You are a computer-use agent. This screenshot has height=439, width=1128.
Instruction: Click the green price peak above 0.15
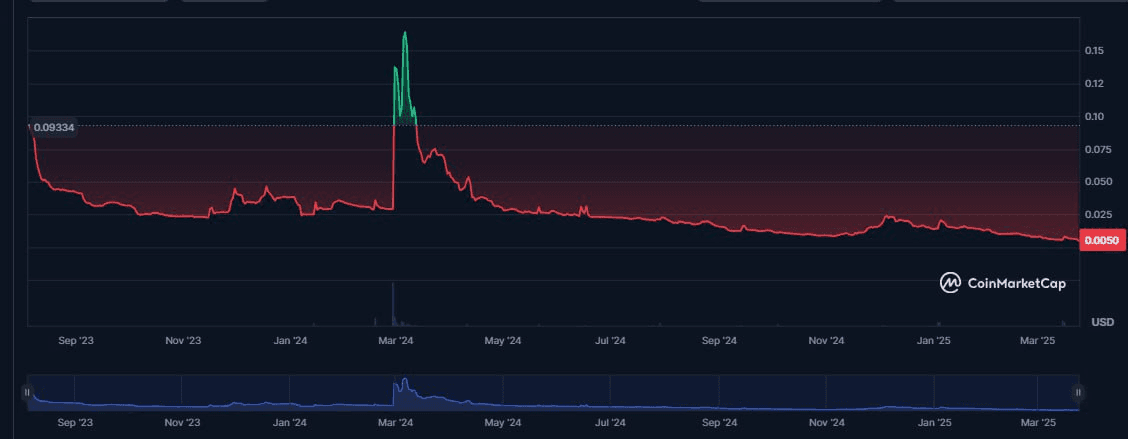[405, 35]
